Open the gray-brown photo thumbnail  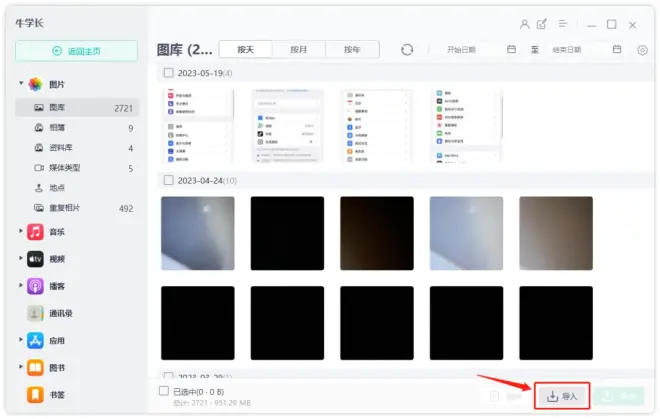[x=556, y=233]
